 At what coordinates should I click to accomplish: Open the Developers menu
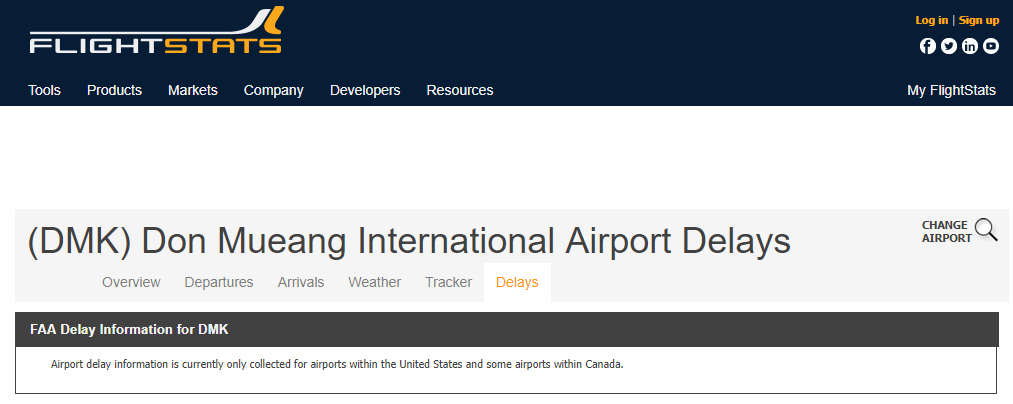coord(365,90)
